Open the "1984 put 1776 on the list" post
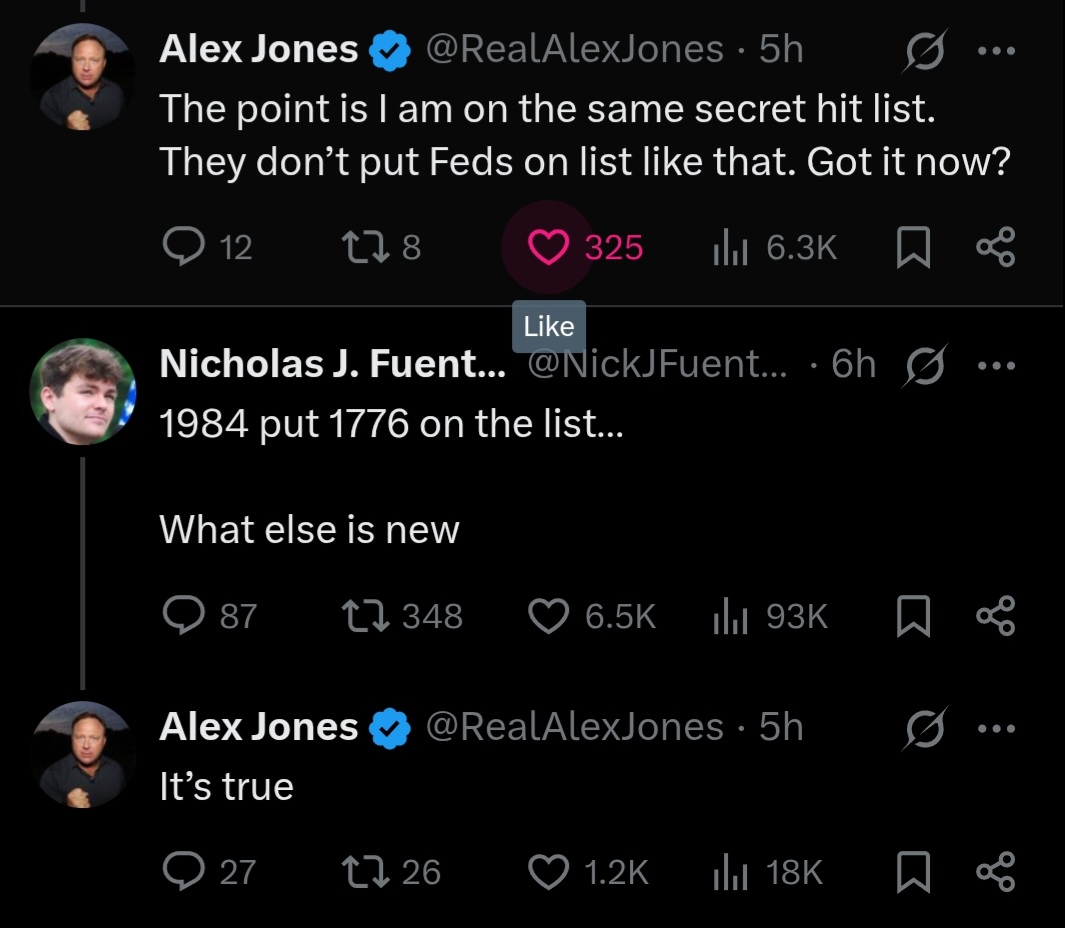The width and height of the screenshot is (1065, 928). pos(390,424)
